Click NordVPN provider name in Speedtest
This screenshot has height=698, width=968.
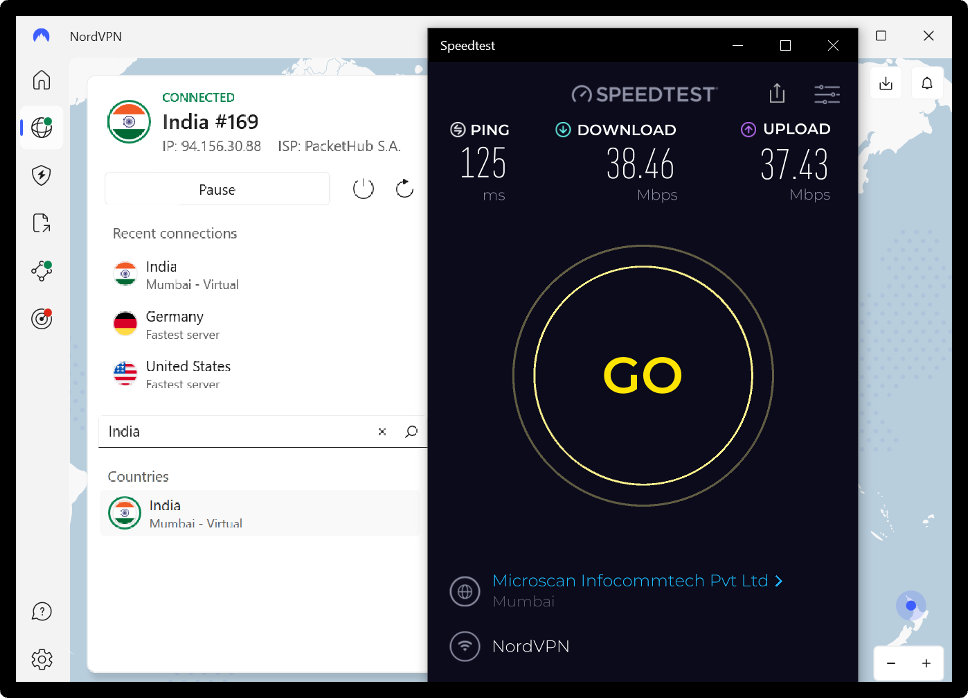[531, 646]
